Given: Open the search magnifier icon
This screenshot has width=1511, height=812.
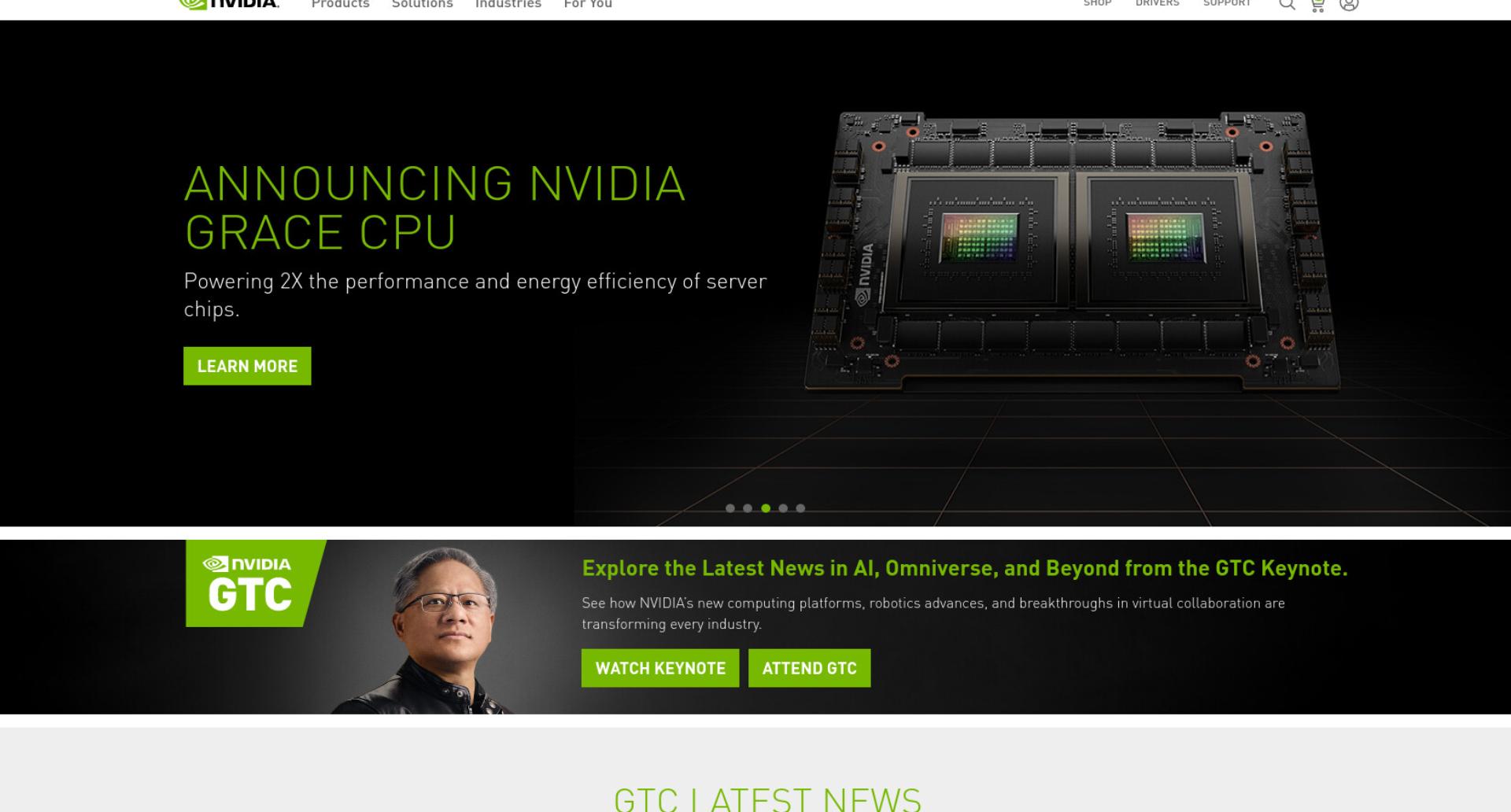Looking at the screenshot, I should point(1287,4).
